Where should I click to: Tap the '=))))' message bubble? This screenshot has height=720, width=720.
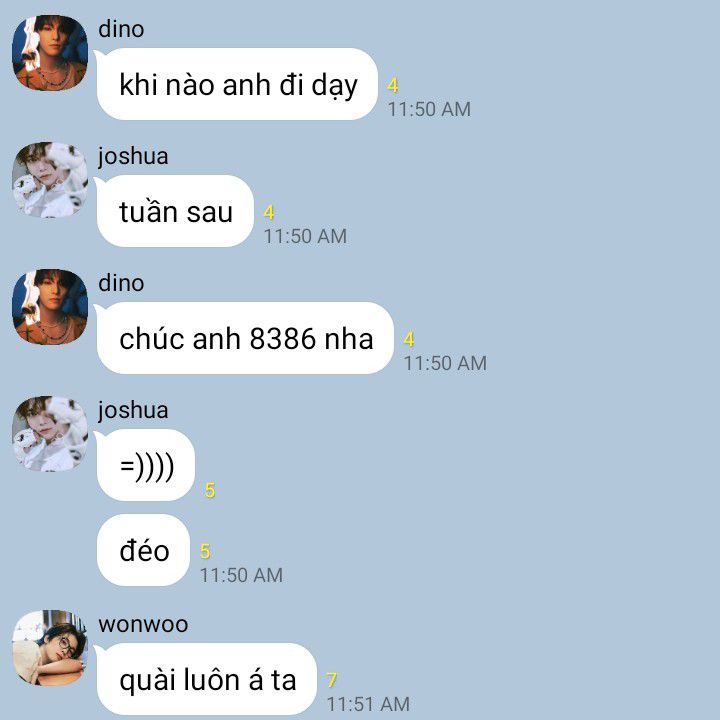(146, 465)
